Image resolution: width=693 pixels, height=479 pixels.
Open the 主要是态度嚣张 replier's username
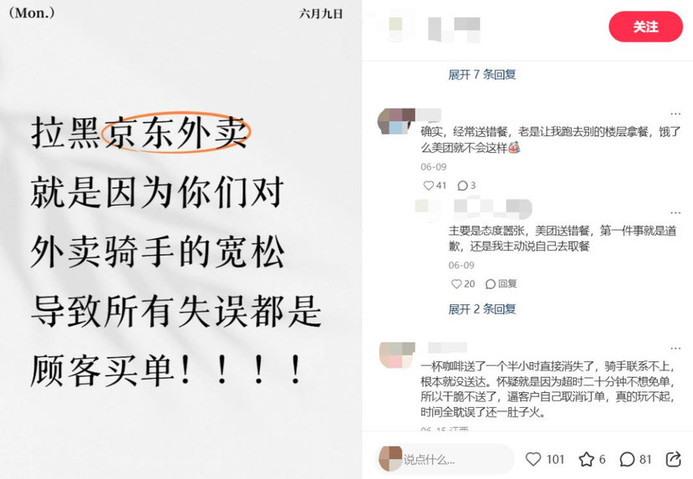coord(492,209)
